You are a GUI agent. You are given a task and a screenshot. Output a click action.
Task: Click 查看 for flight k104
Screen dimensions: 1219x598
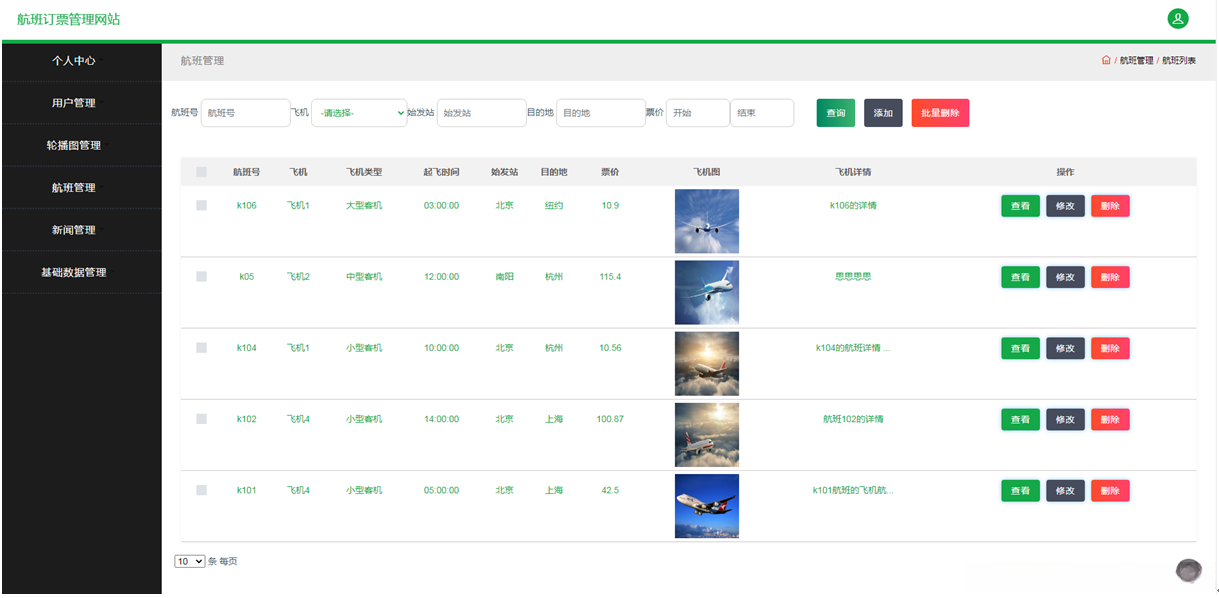(x=1020, y=348)
